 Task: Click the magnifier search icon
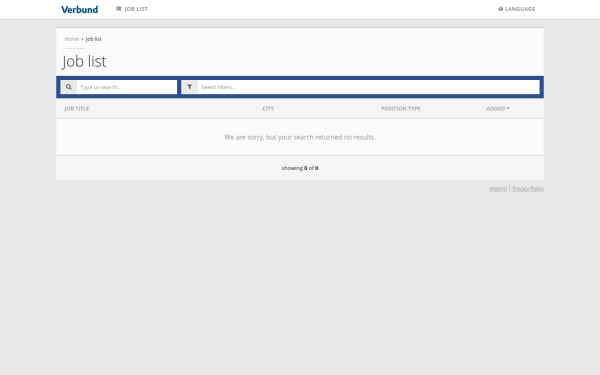click(x=69, y=87)
